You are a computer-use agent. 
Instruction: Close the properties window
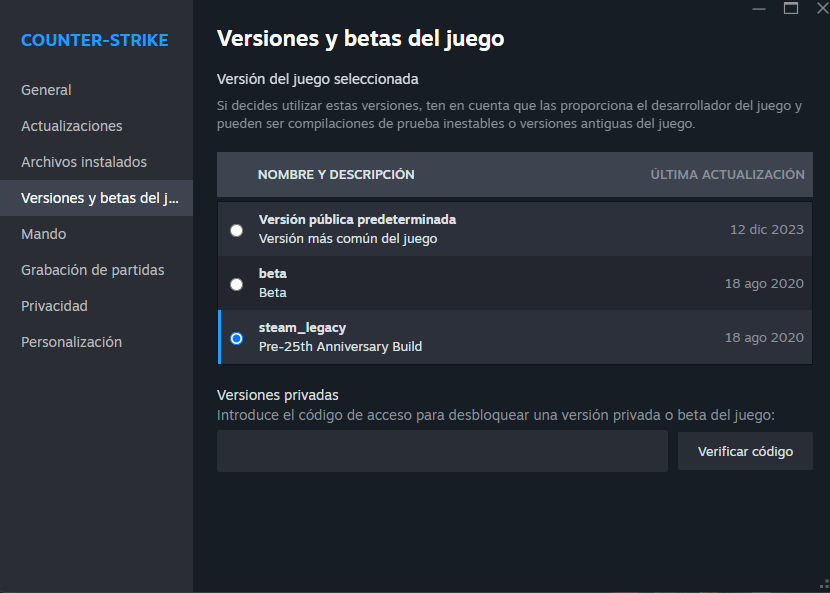(x=823, y=8)
